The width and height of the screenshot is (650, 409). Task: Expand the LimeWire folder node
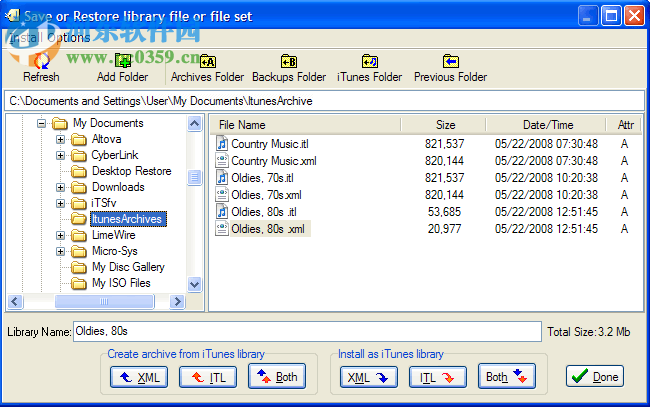60,235
